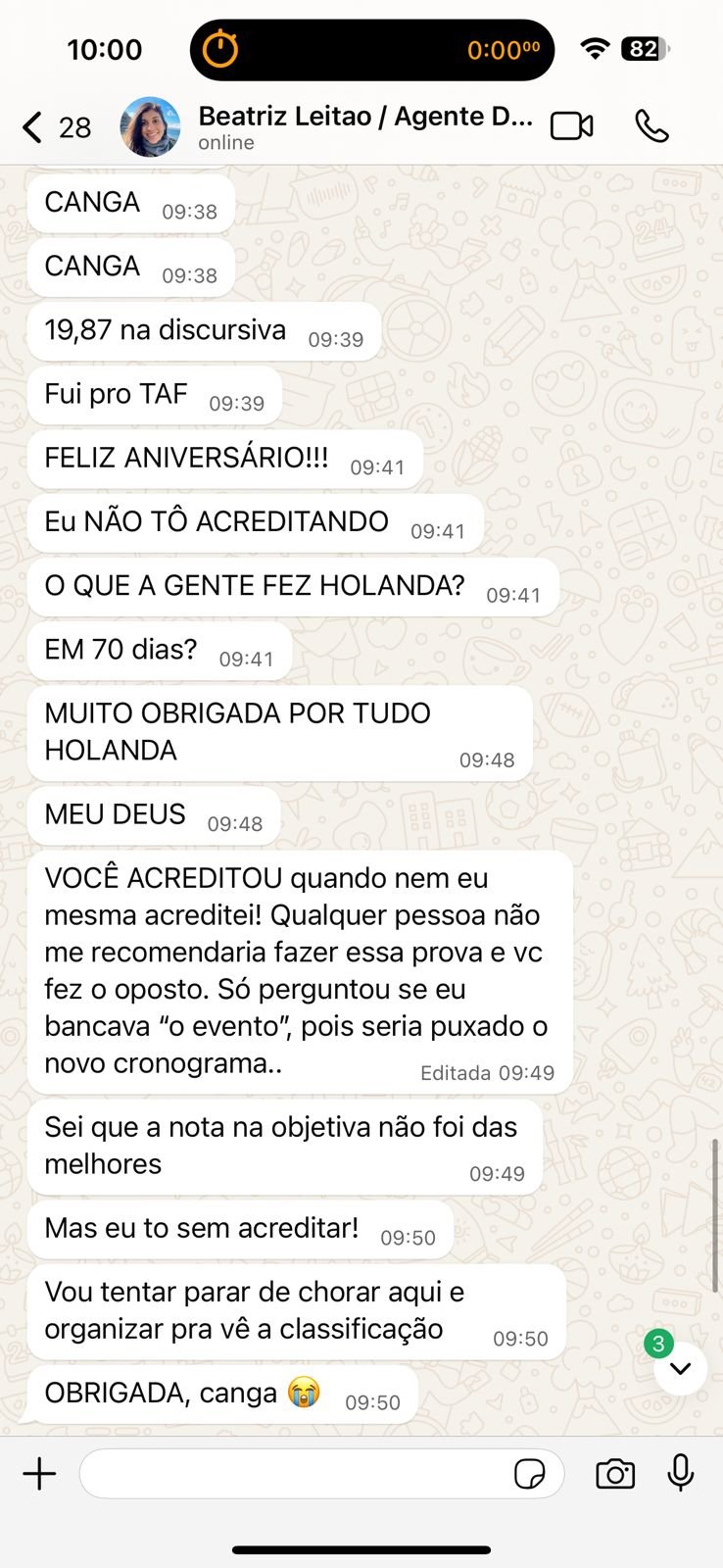Tap the voice call phone icon

[x=651, y=126]
